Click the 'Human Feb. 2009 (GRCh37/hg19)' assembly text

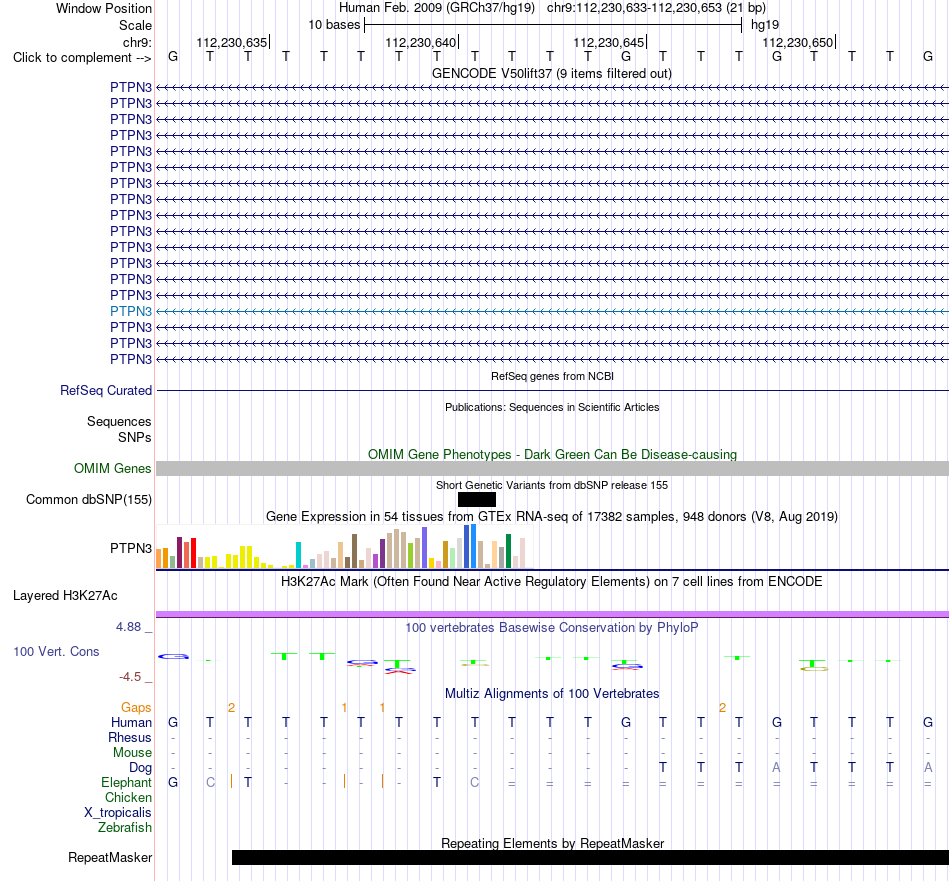pos(437,8)
